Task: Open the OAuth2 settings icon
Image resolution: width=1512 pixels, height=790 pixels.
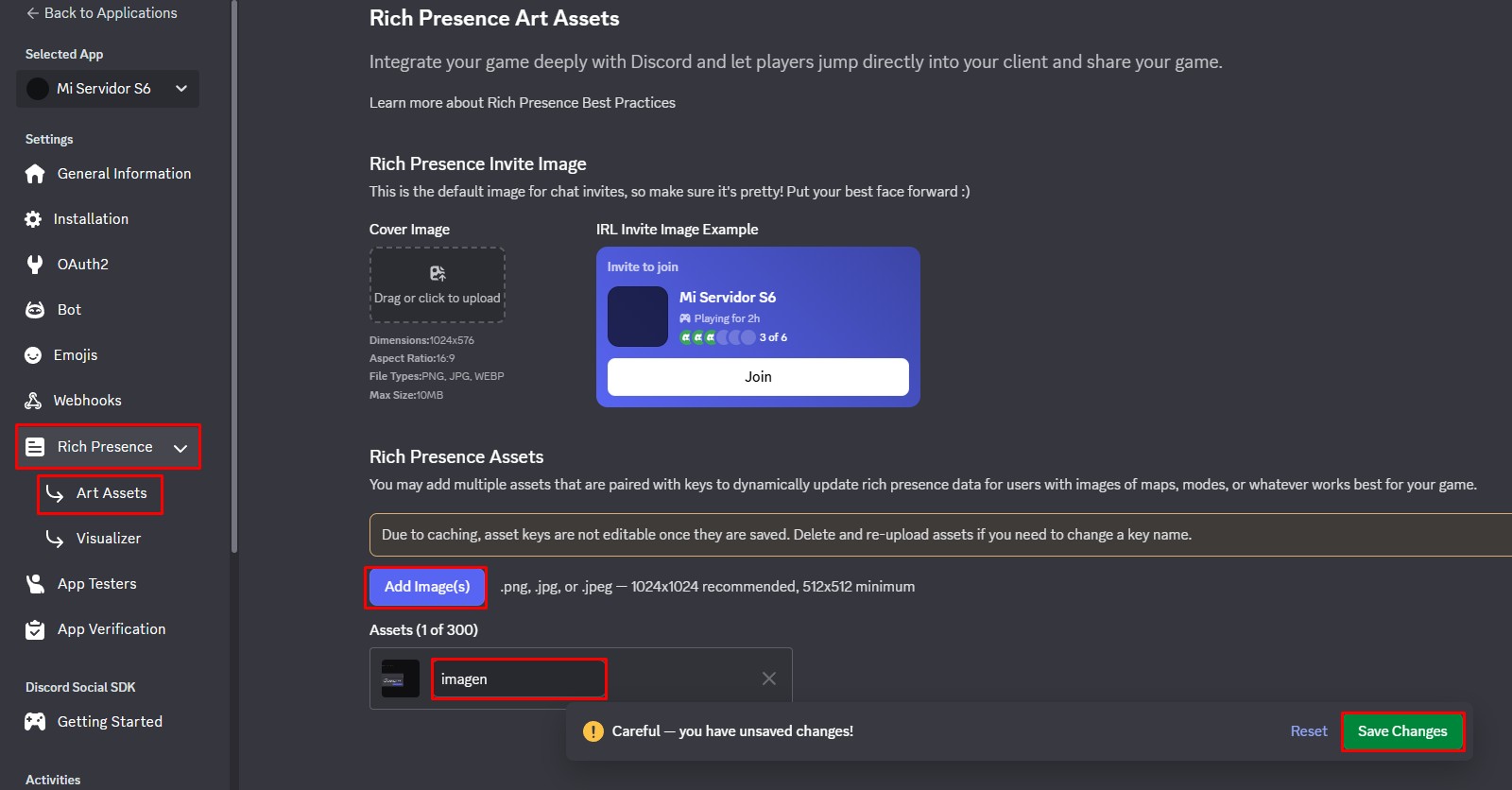Action: (32, 264)
